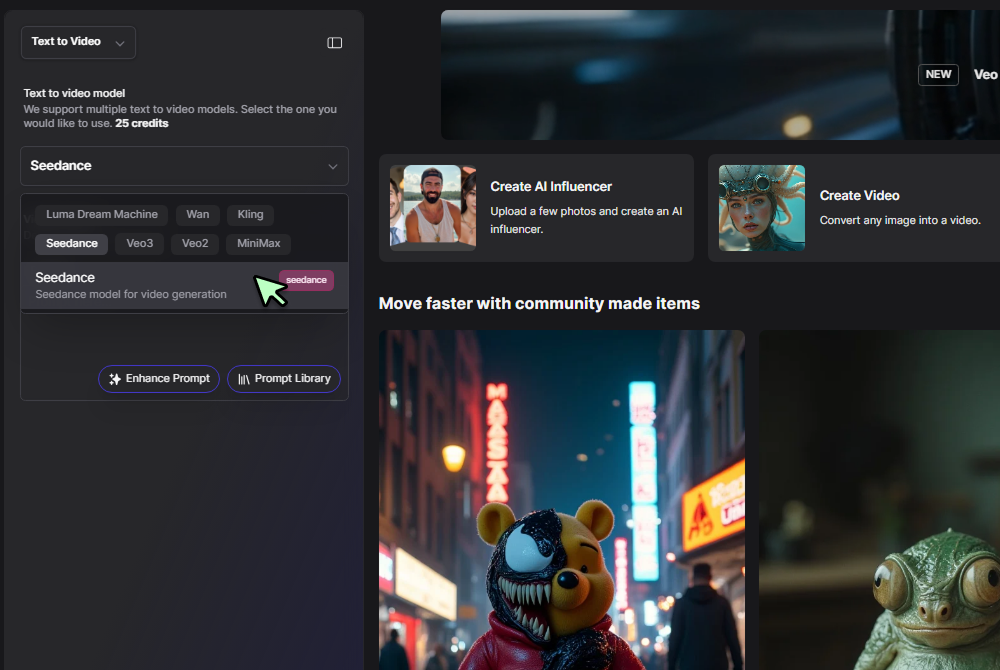Select the Wan model tab
Image resolution: width=1000 pixels, height=670 pixels.
197,214
